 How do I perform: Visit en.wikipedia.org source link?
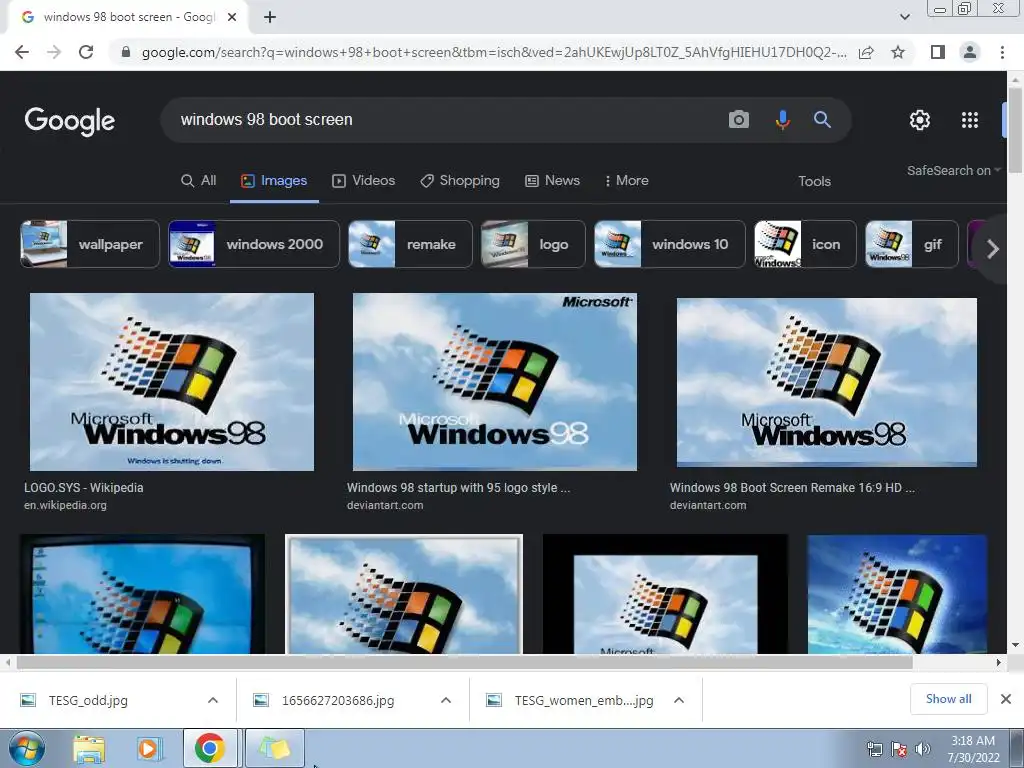pyautogui.click(x=65, y=505)
